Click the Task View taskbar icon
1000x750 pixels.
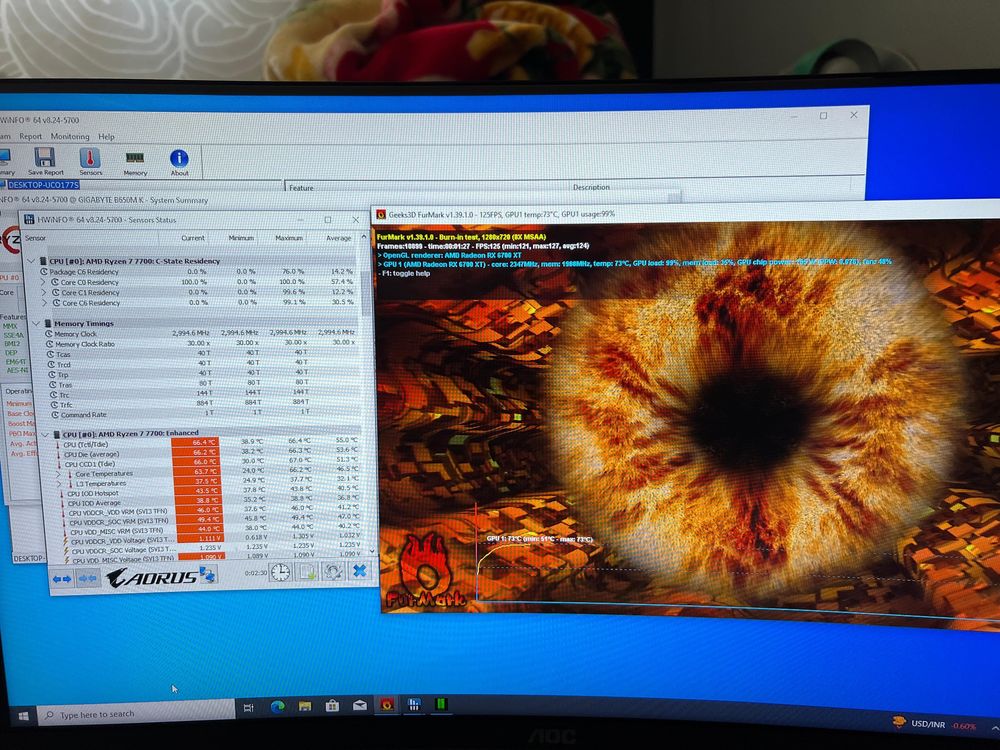coord(249,707)
